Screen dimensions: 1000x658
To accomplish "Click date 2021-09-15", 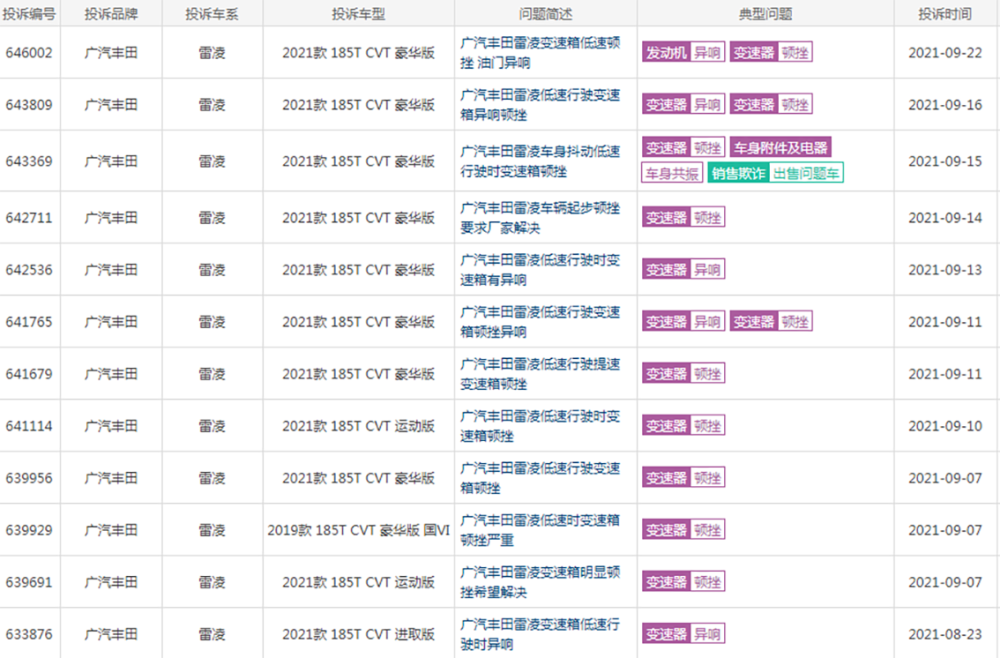I will point(945,161).
